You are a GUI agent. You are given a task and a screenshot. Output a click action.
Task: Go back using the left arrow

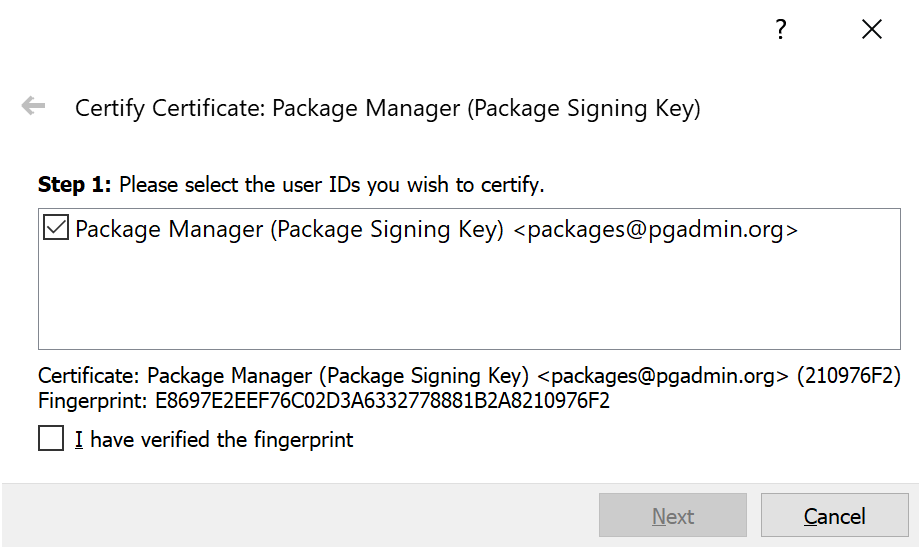[34, 106]
